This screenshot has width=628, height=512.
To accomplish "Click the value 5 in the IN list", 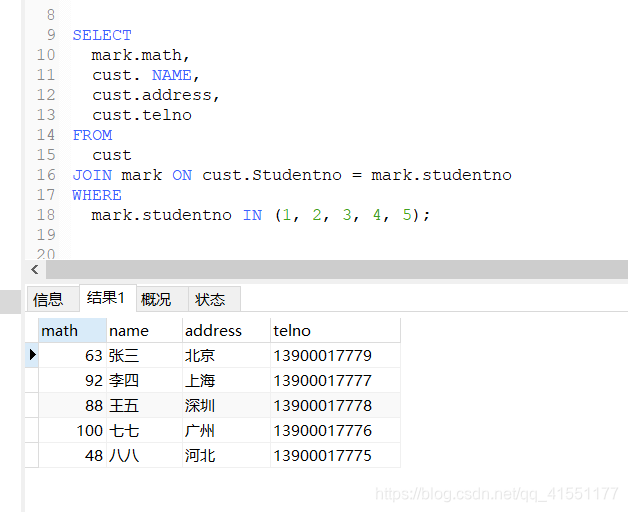I will (407, 215).
